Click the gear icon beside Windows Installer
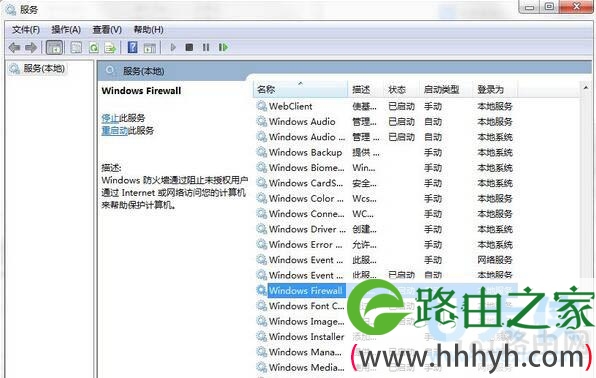Image resolution: width=596 pixels, height=378 pixels. [262, 337]
